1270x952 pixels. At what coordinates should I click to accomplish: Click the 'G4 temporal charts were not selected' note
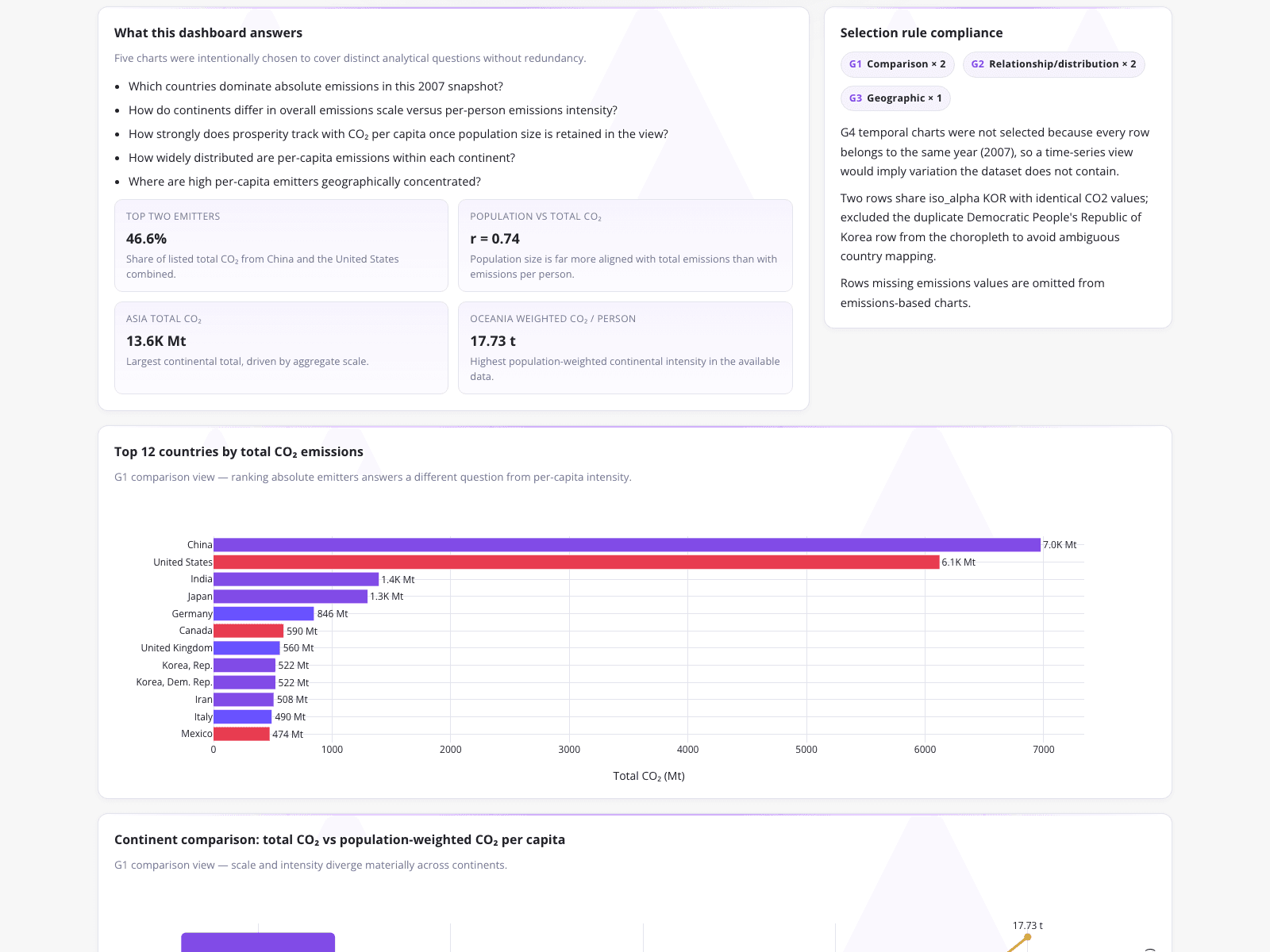[x=996, y=152]
